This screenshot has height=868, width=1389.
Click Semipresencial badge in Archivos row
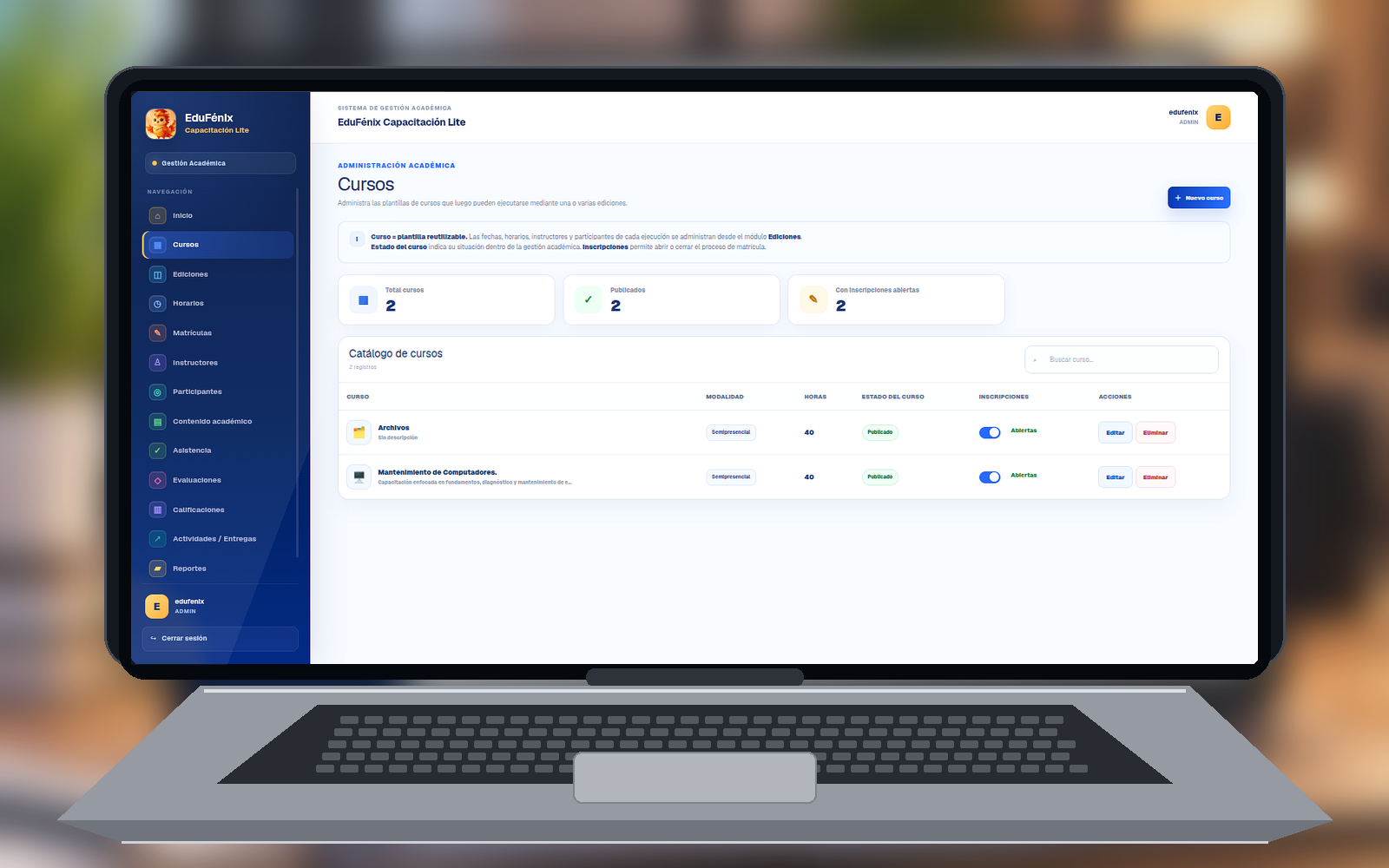pos(731,432)
